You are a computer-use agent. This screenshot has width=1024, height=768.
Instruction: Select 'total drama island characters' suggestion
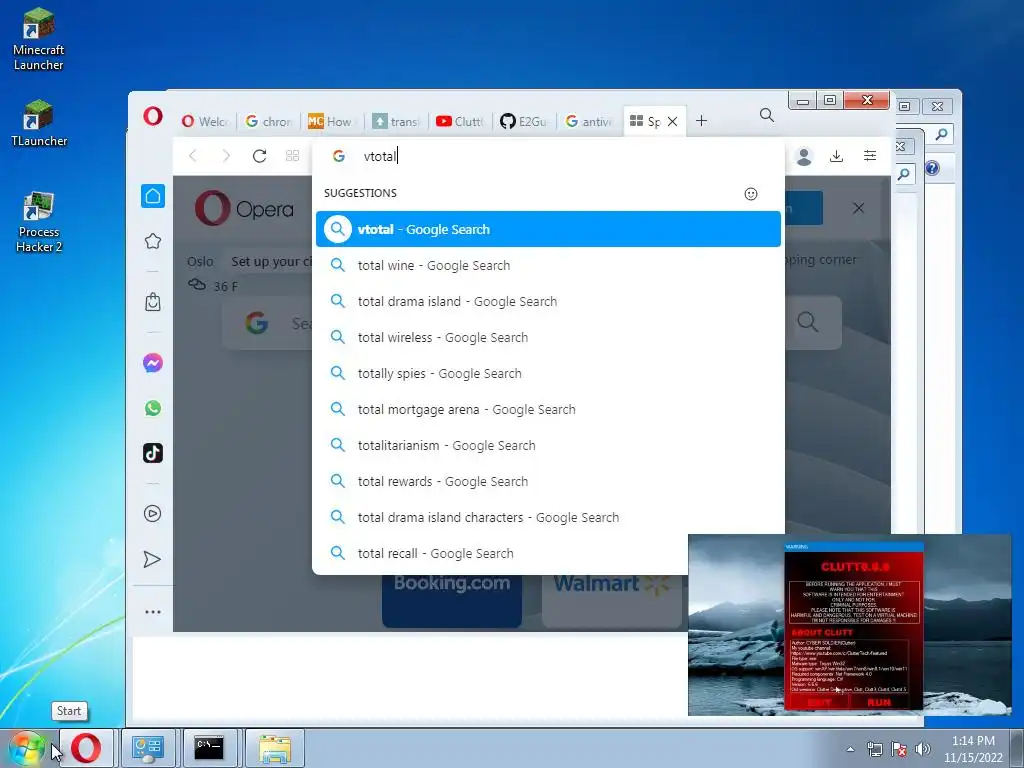coord(549,517)
